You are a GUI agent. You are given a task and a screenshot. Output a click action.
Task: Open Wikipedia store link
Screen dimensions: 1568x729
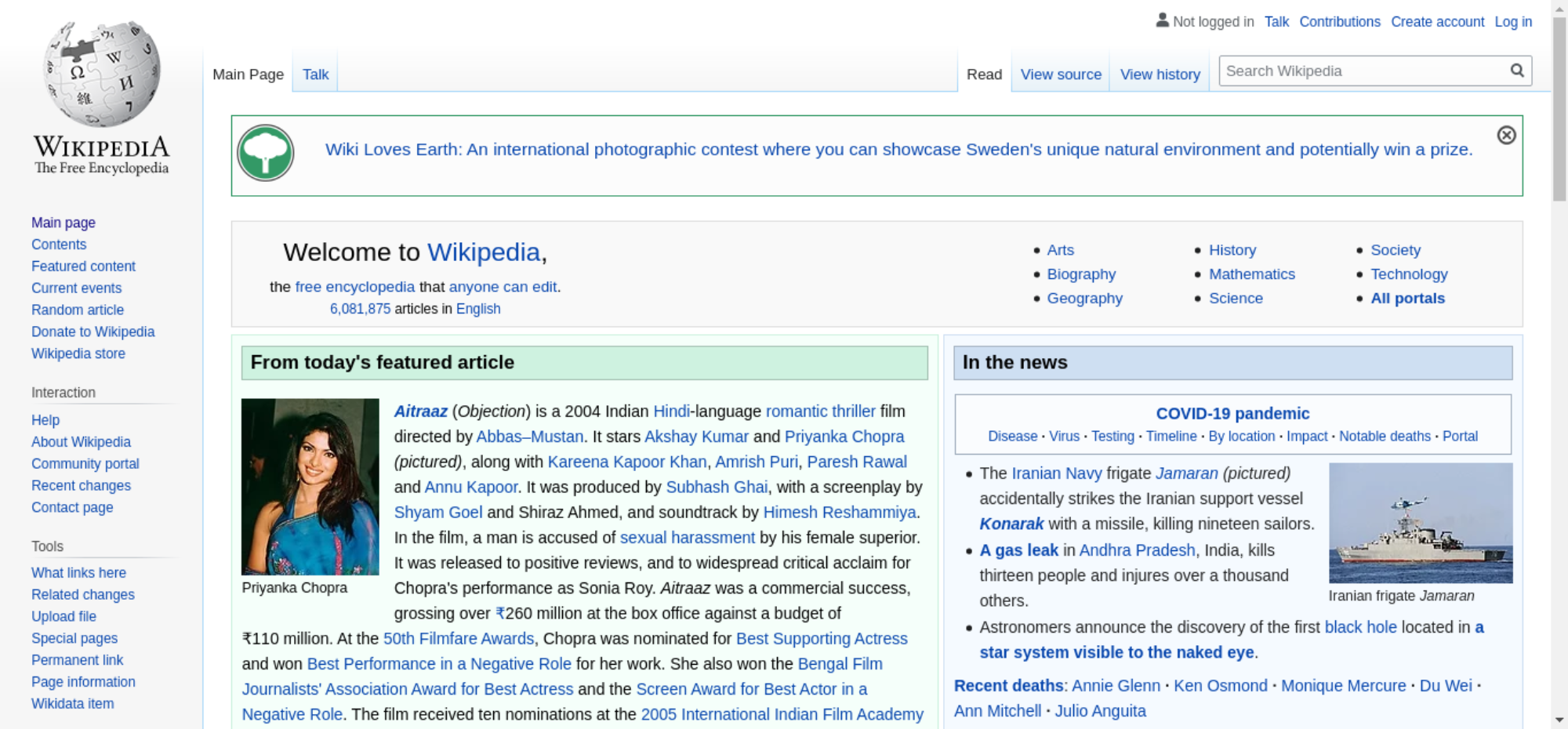pos(78,354)
